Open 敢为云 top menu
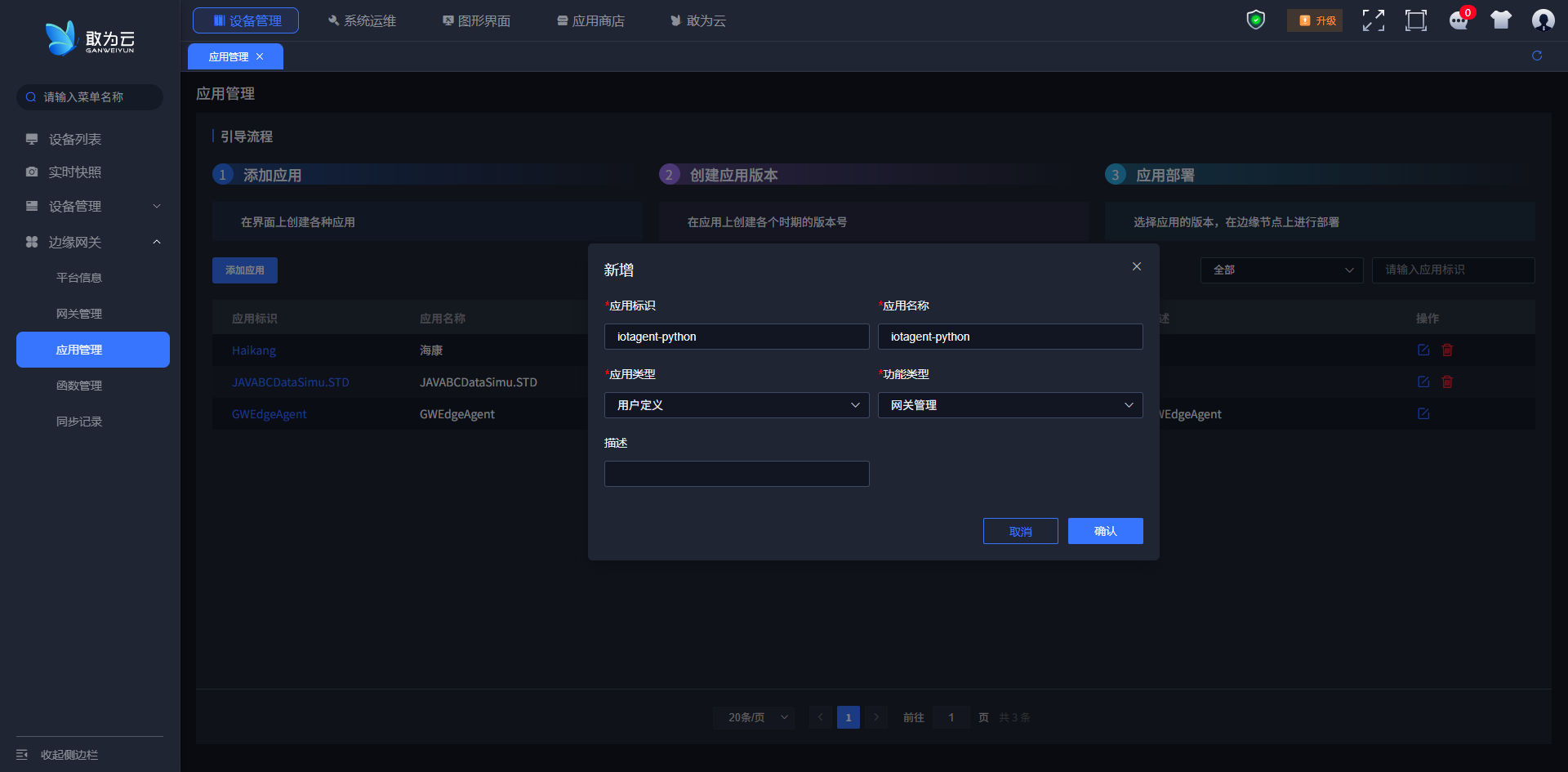1568x772 pixels. [698, 20]
